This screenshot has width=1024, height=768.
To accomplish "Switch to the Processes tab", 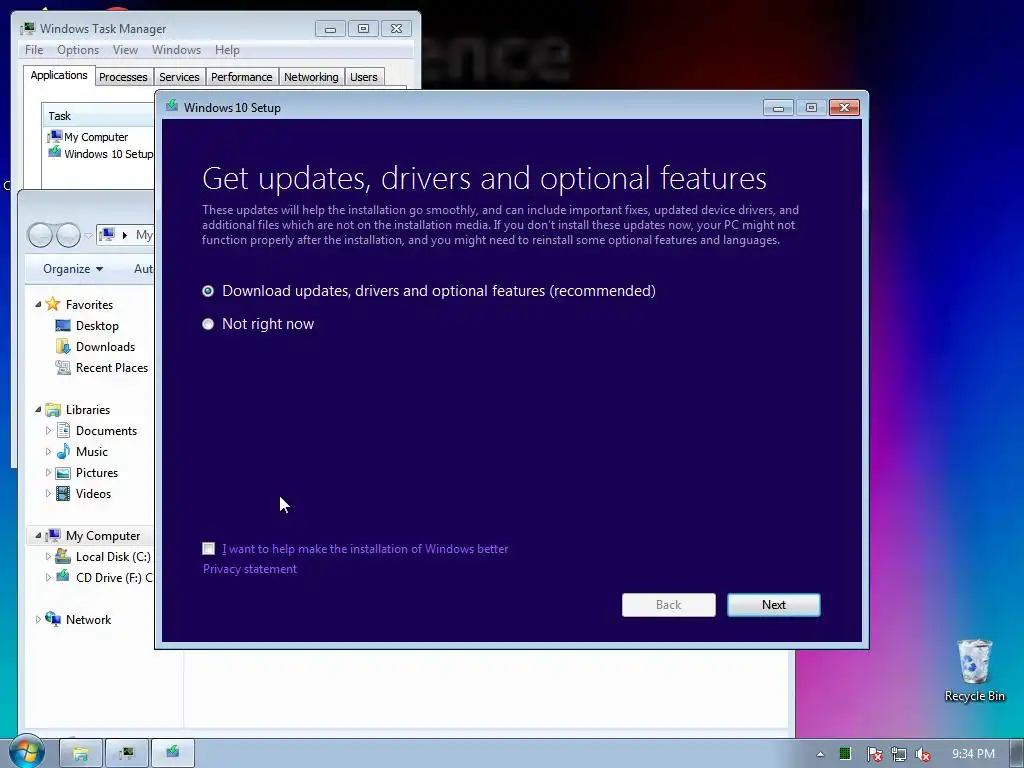I will (x=123, y=77).
